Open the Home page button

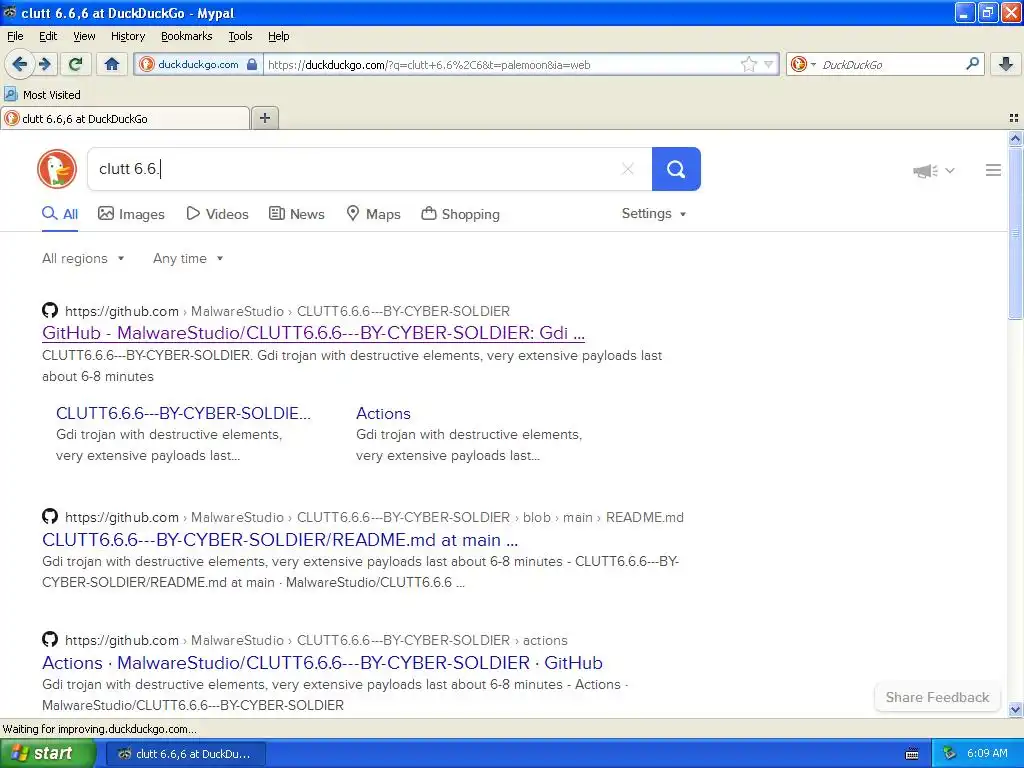tap(112, 64)
